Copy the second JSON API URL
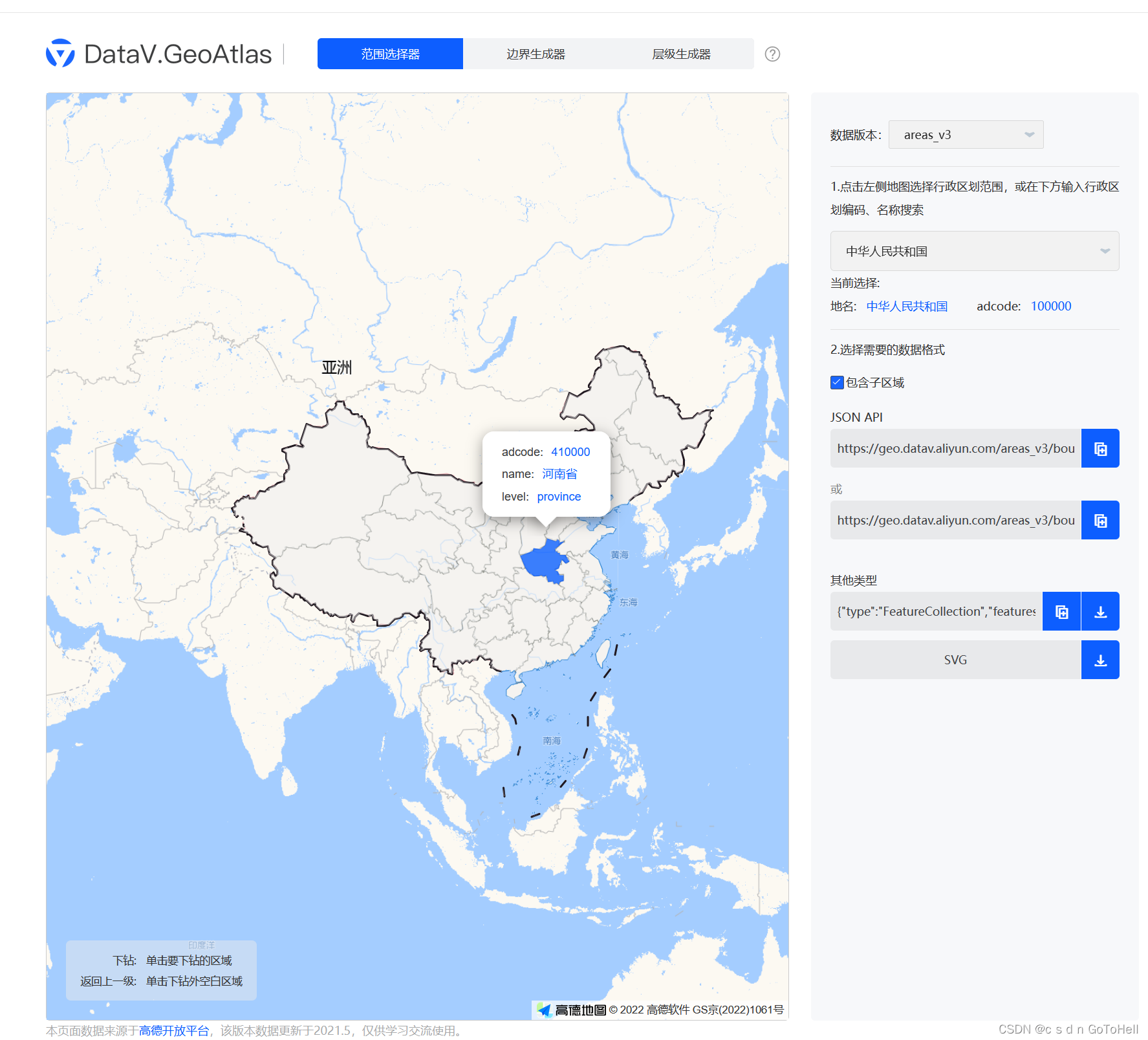This screenshot has height=1040, width=1148. tap(1099, 520)
